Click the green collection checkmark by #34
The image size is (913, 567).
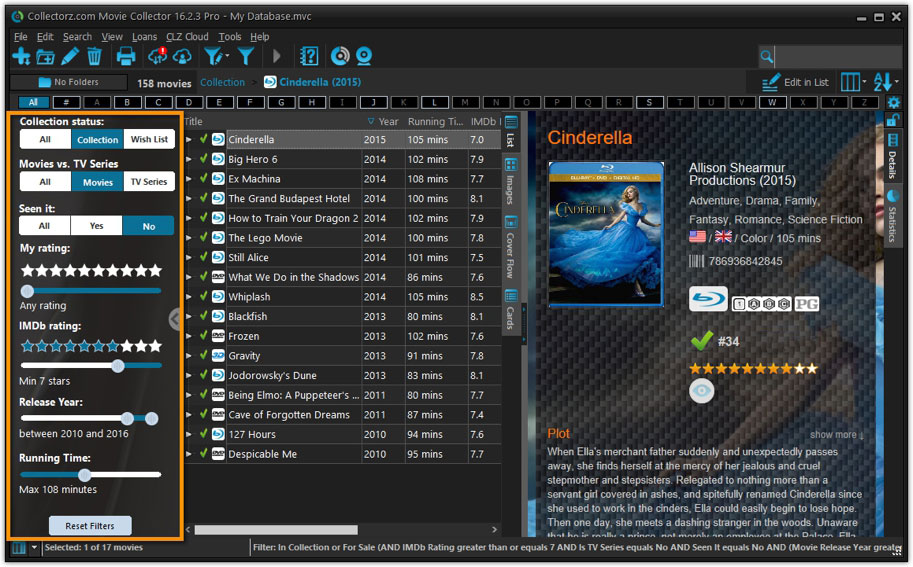(x=702, y=341)
